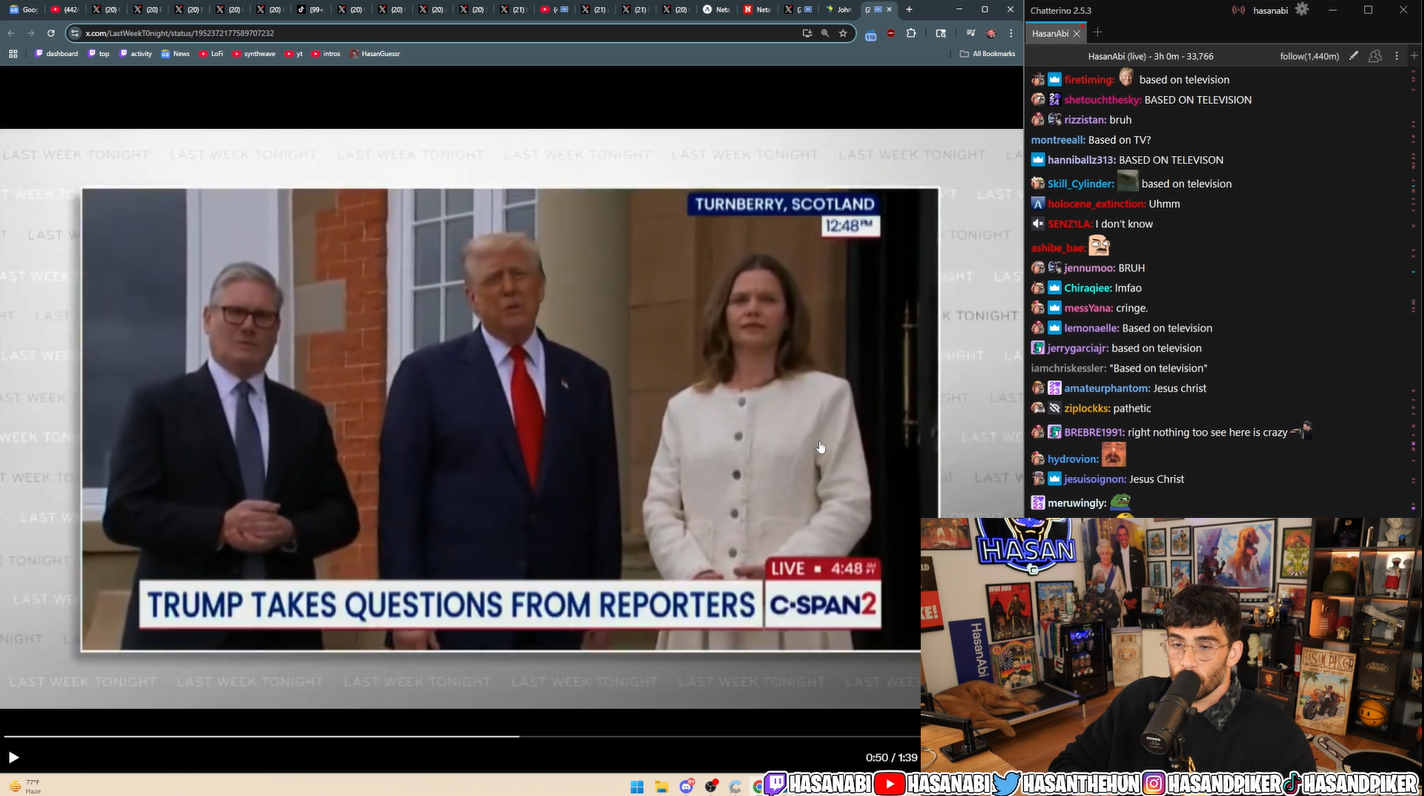Click the HasanAbi live channel title
The image size is (1424, 796).
1150,56
